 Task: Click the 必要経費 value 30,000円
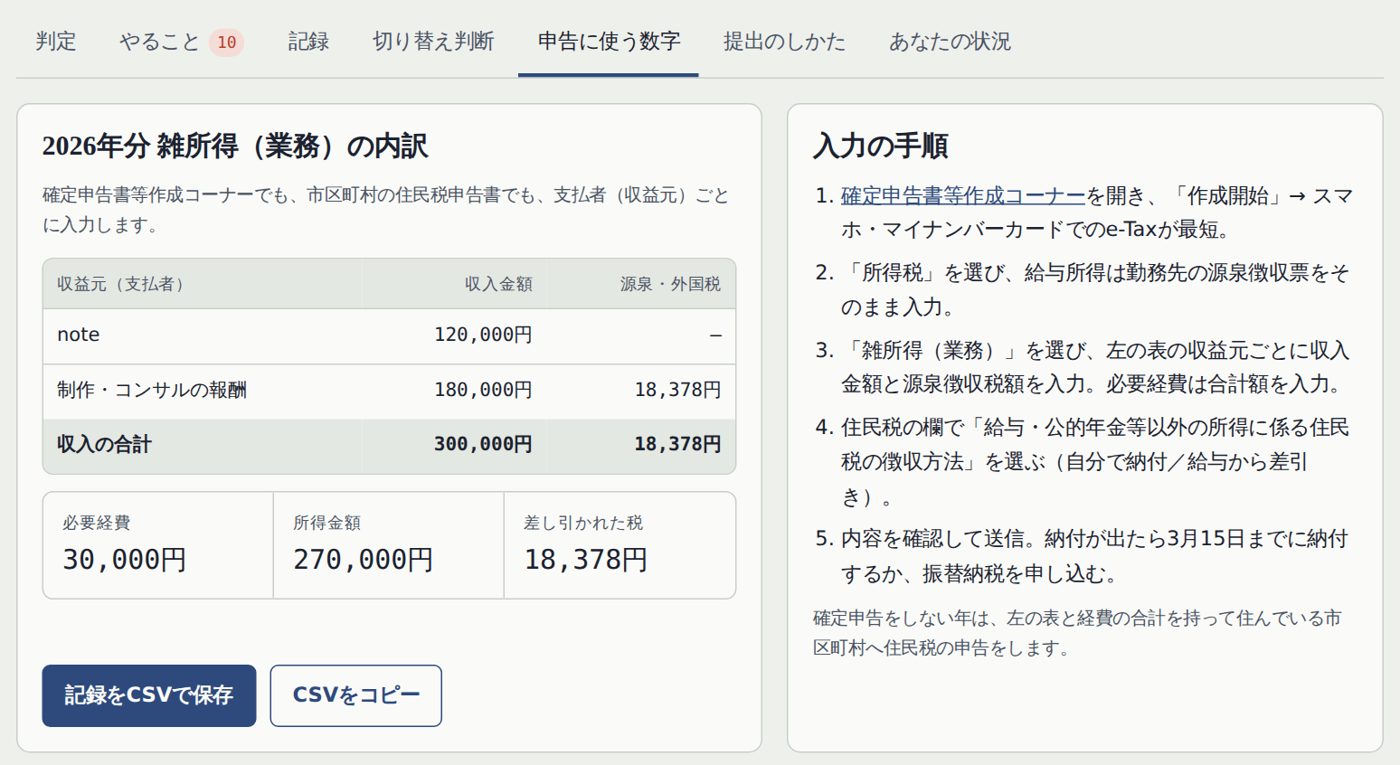124,559
